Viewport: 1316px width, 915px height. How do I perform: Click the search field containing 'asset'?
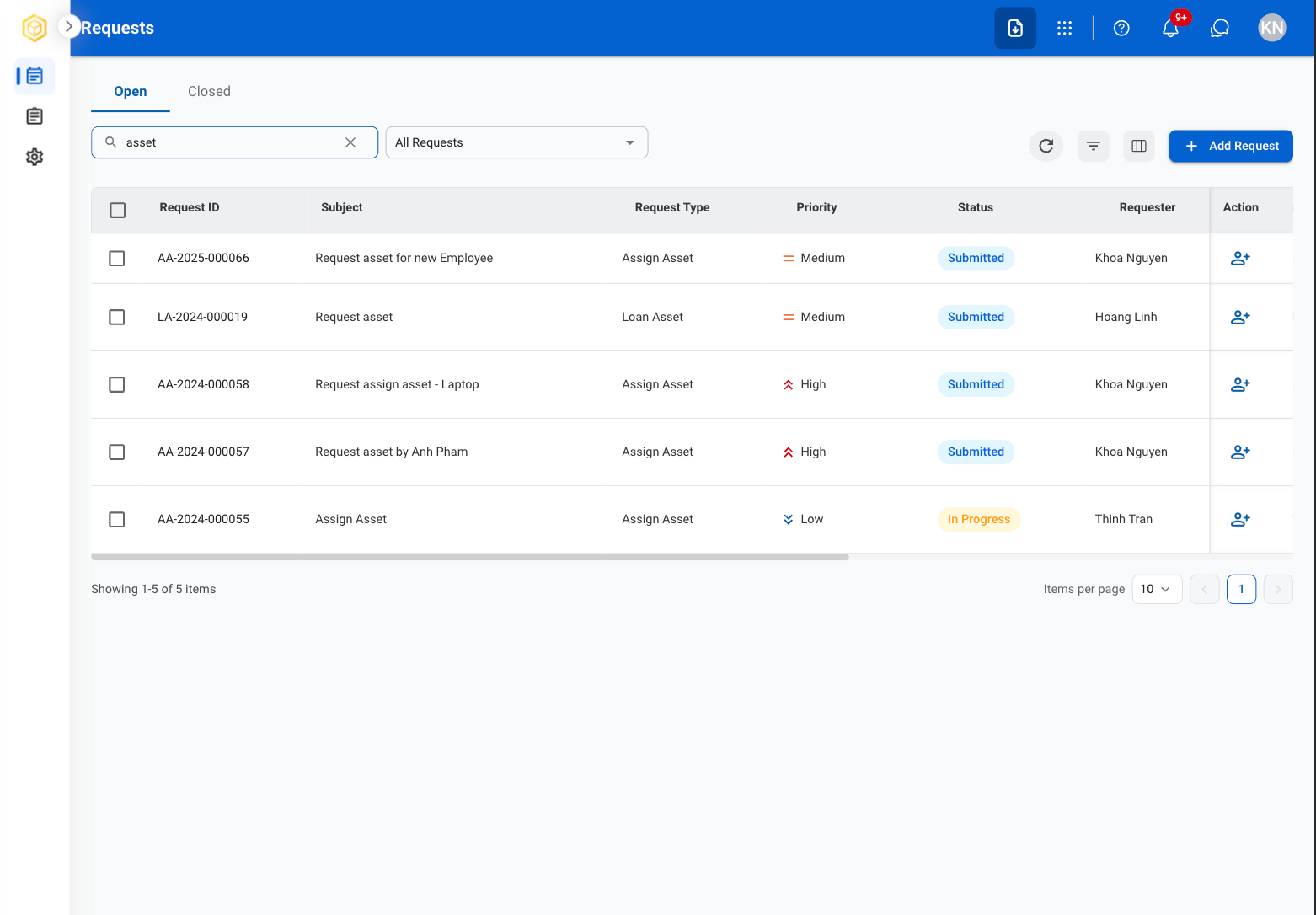point(234,142)
